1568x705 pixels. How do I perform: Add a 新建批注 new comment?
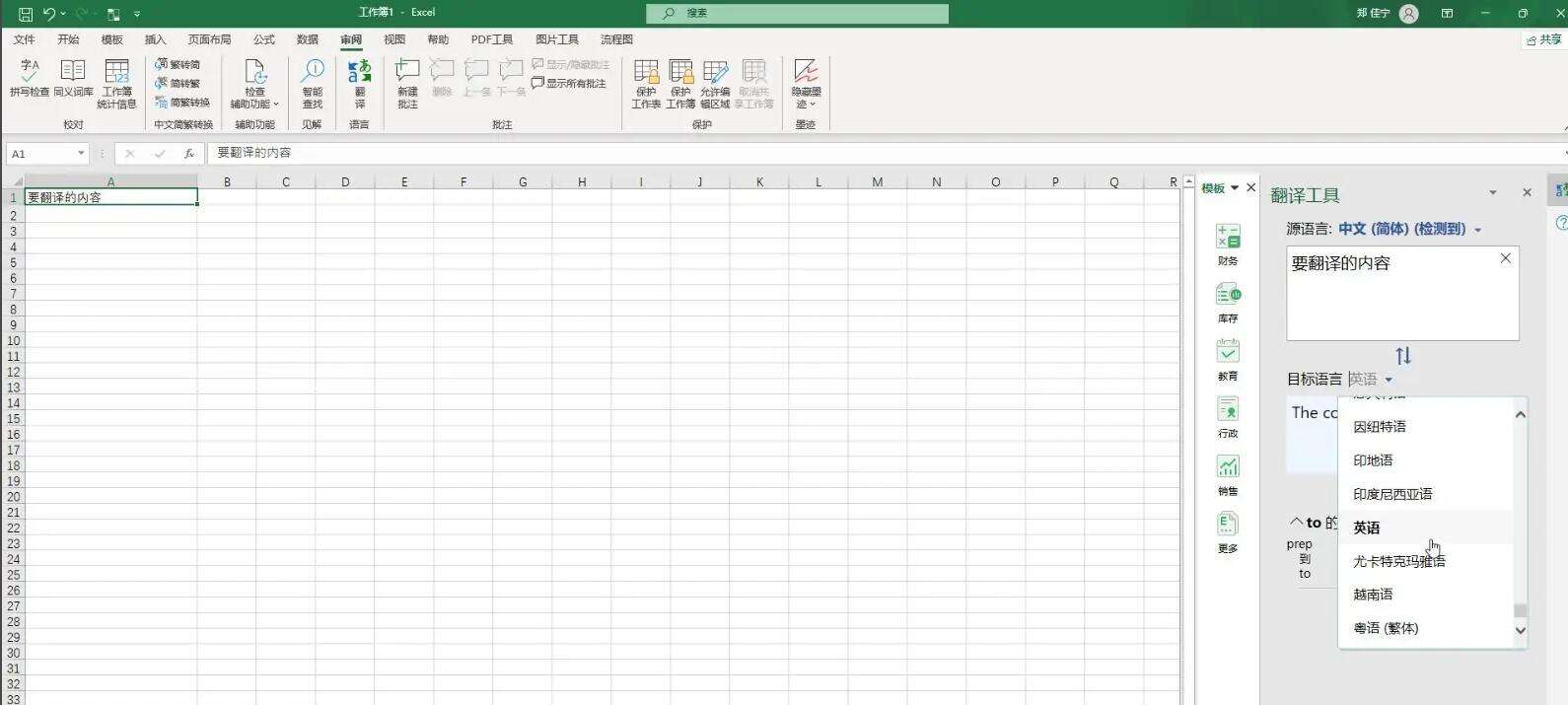(407, 84)
